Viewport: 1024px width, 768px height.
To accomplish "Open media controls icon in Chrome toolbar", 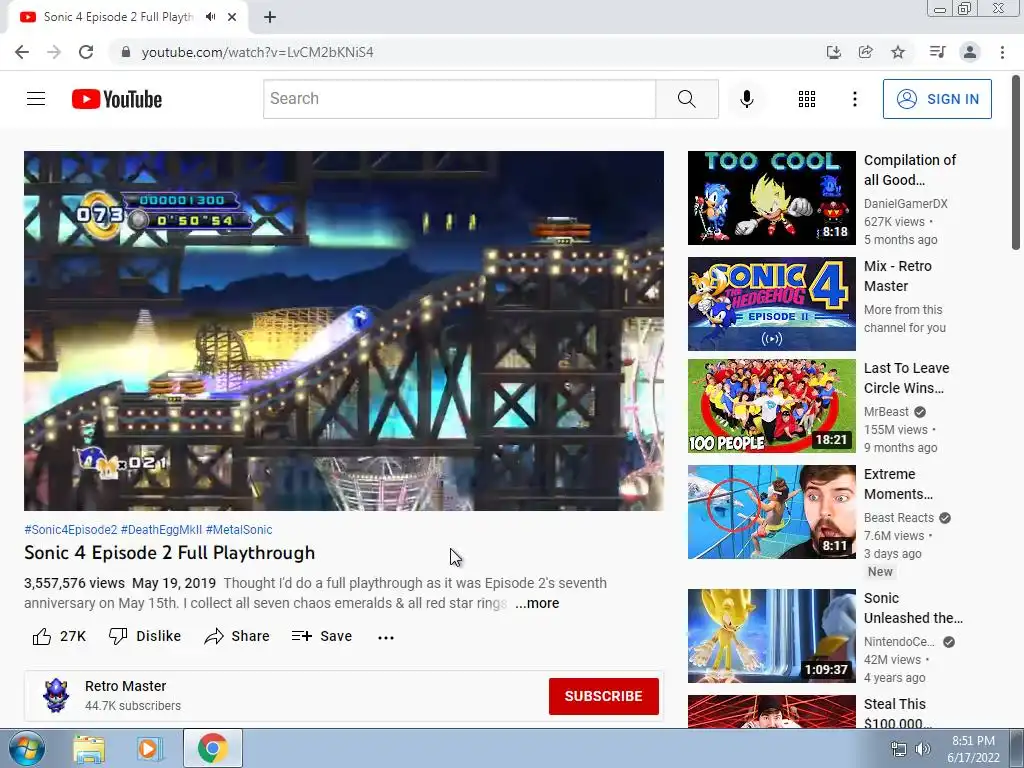I will point(937,52).
